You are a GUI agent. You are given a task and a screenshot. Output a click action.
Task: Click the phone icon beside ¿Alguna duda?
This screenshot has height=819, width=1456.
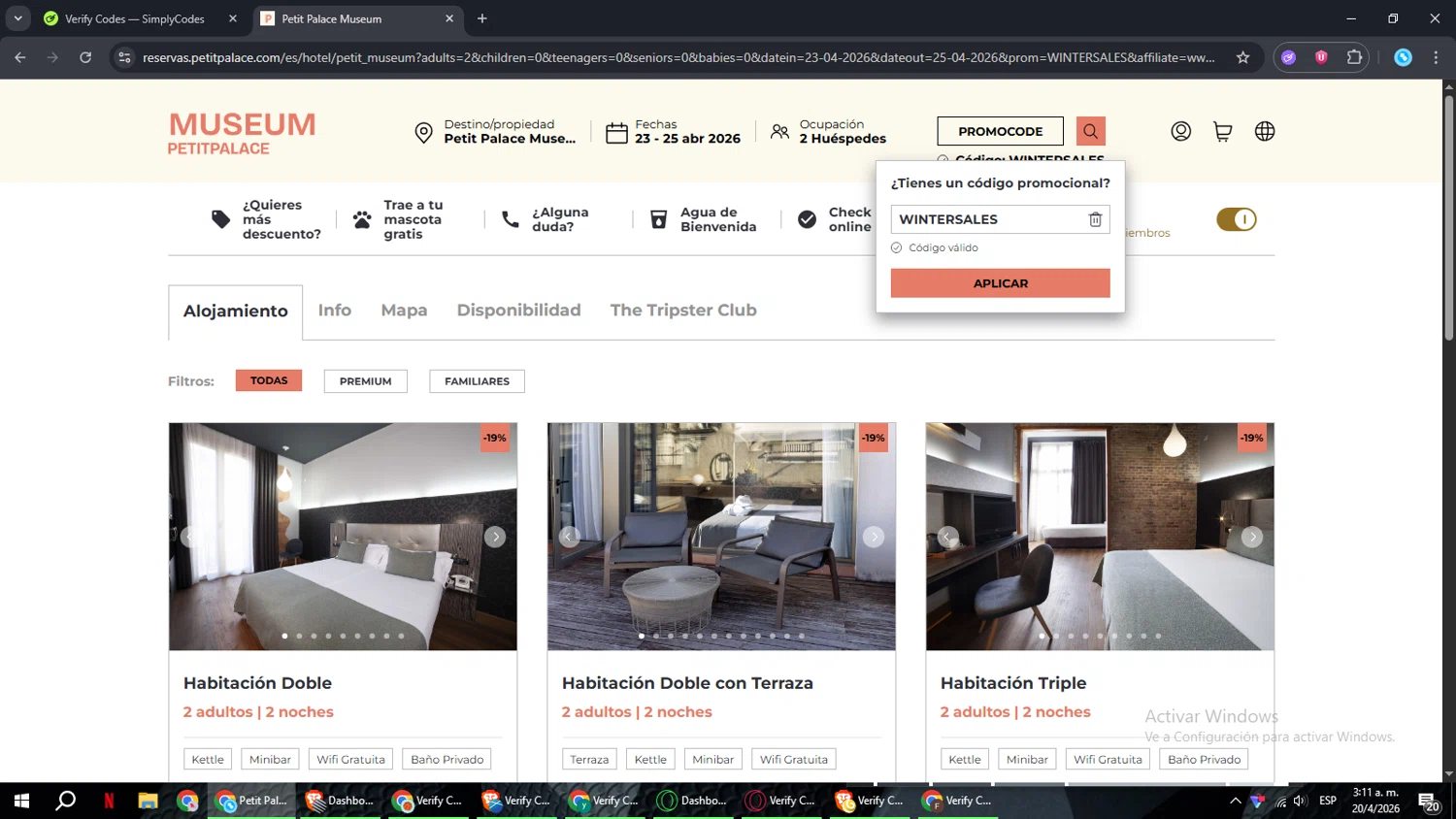tap(511, 219)
